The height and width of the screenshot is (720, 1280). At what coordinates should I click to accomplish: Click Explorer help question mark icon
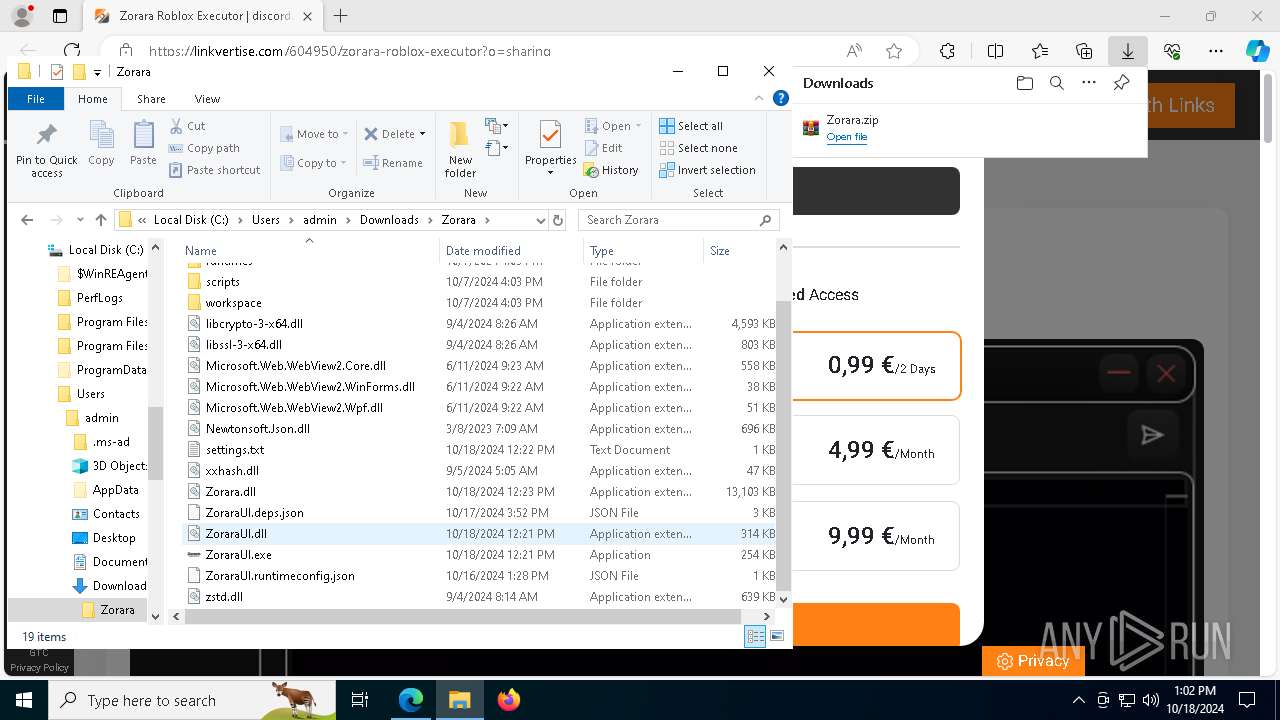tap(781, 98)
